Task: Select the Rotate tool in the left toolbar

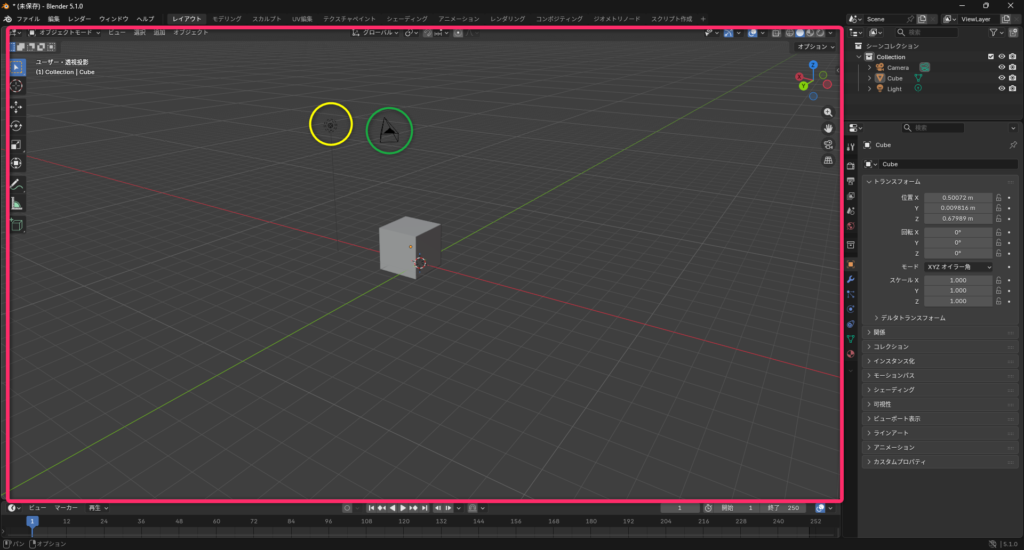Action: (17, 126)
